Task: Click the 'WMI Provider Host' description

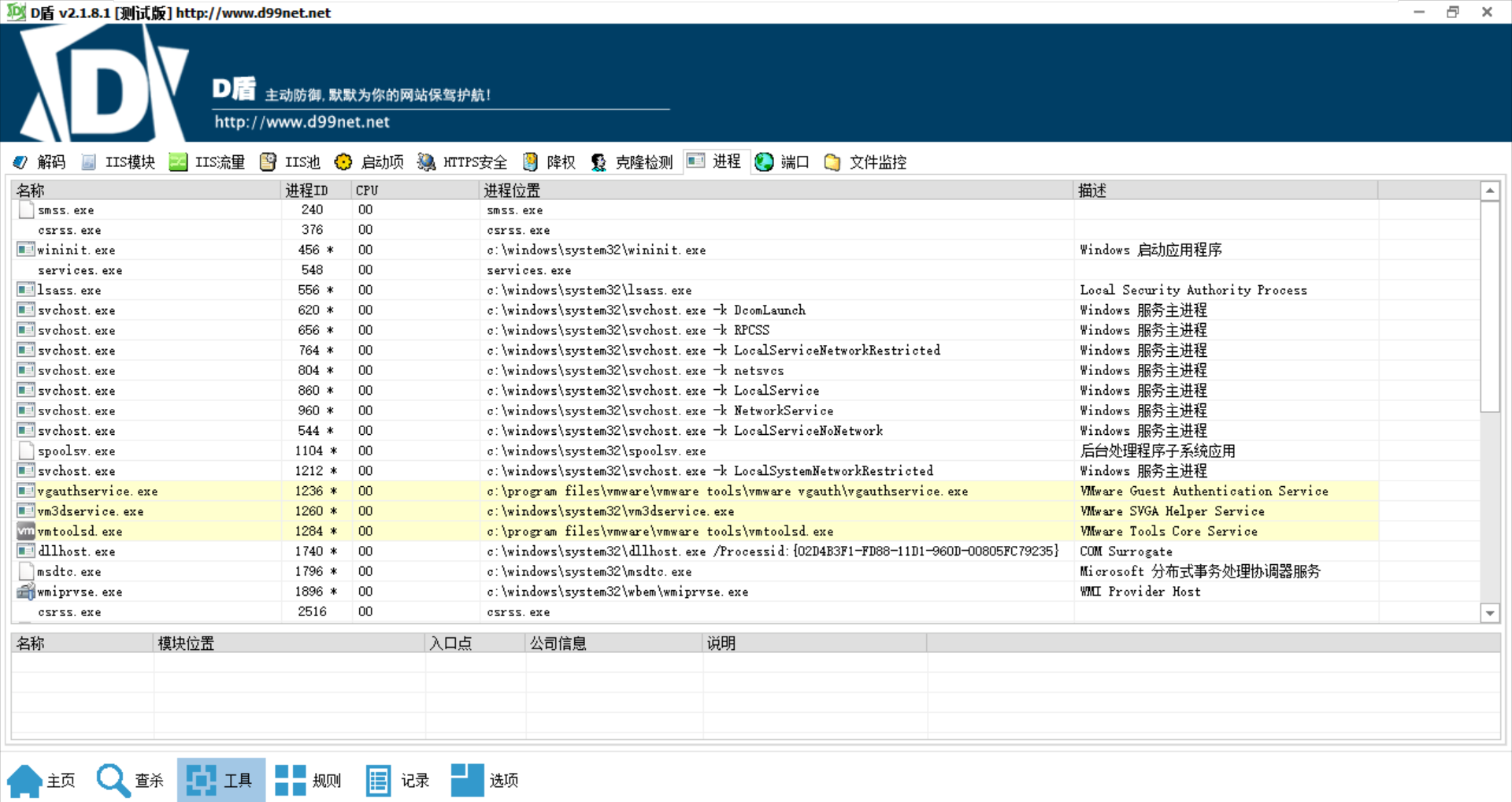Action: [x=1140, y=592]
